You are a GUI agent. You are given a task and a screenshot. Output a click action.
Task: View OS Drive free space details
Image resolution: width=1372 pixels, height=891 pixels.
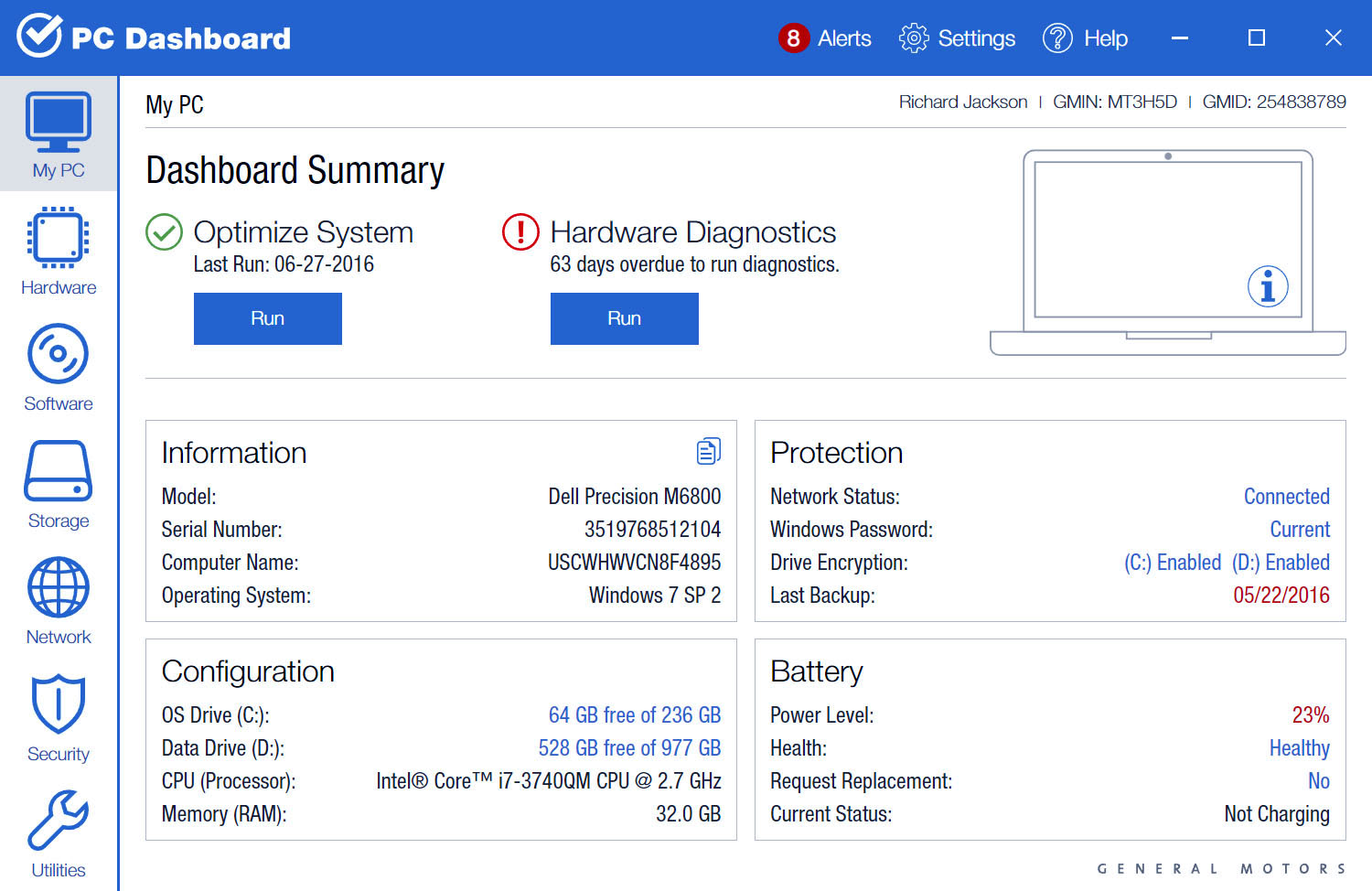pyautogui.click(x=634, y=714)
